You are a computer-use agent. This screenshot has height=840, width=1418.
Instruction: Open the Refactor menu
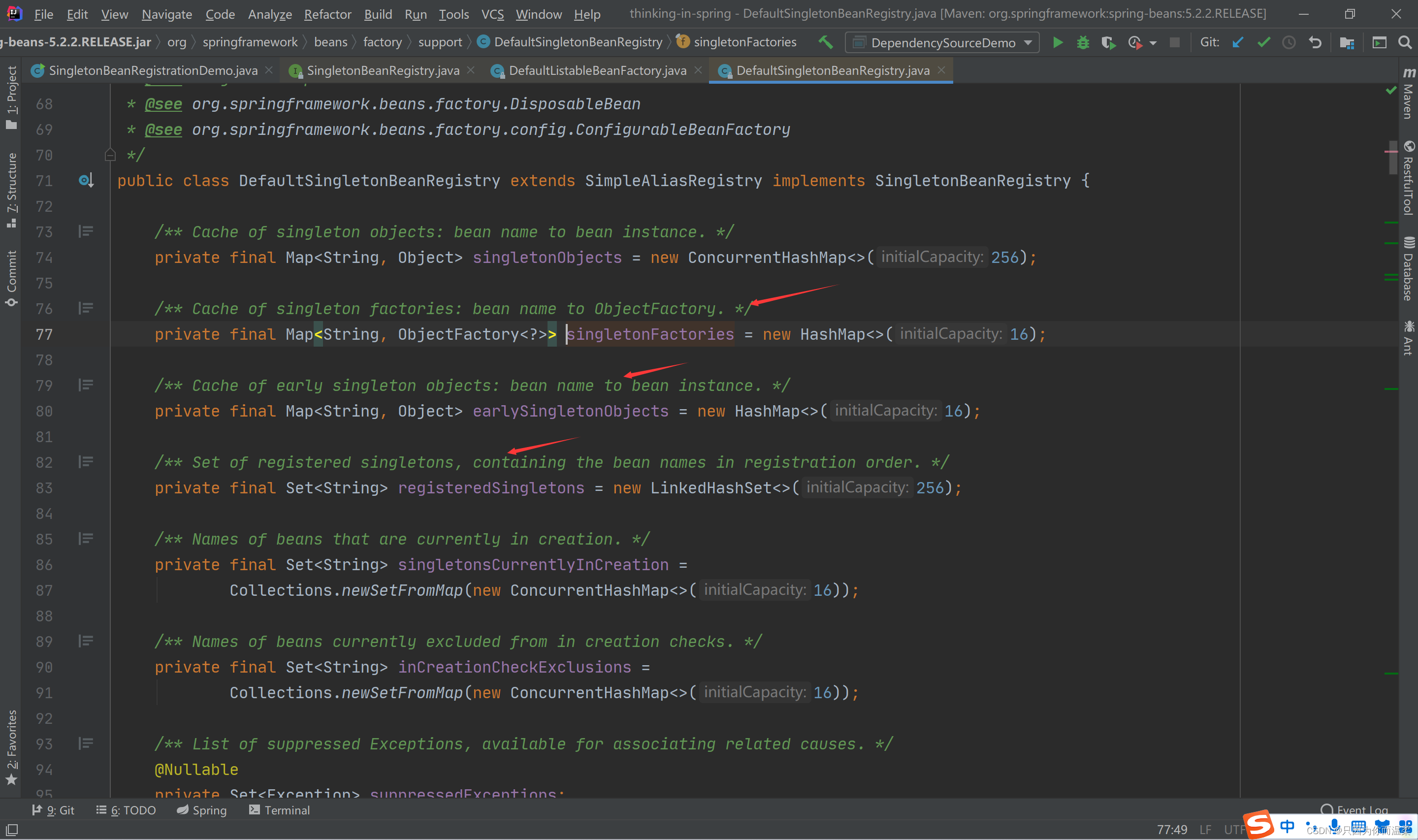pos(327,14)
